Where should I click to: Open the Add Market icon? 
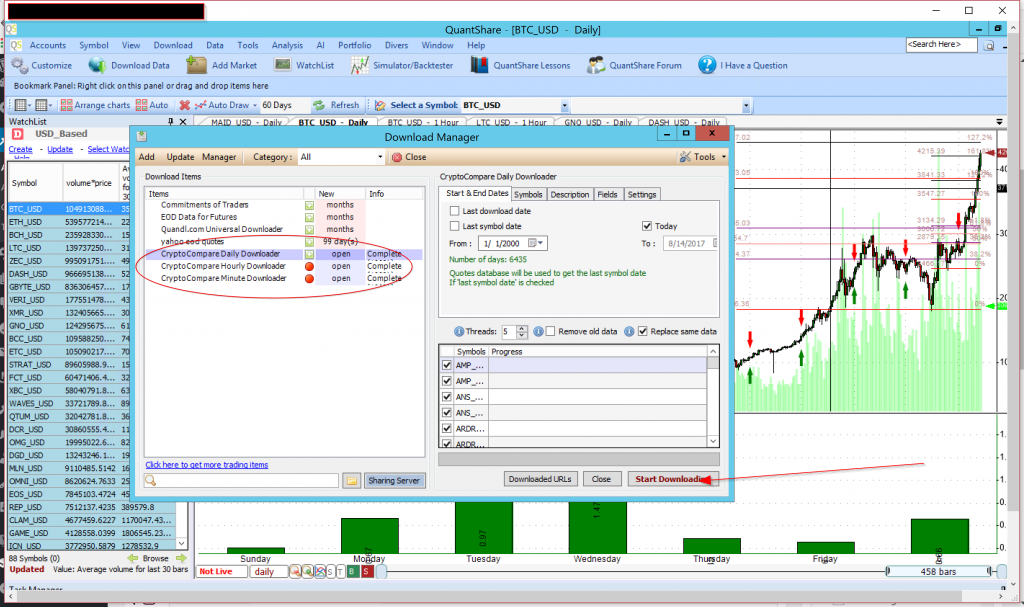click(x=197, y=65)
